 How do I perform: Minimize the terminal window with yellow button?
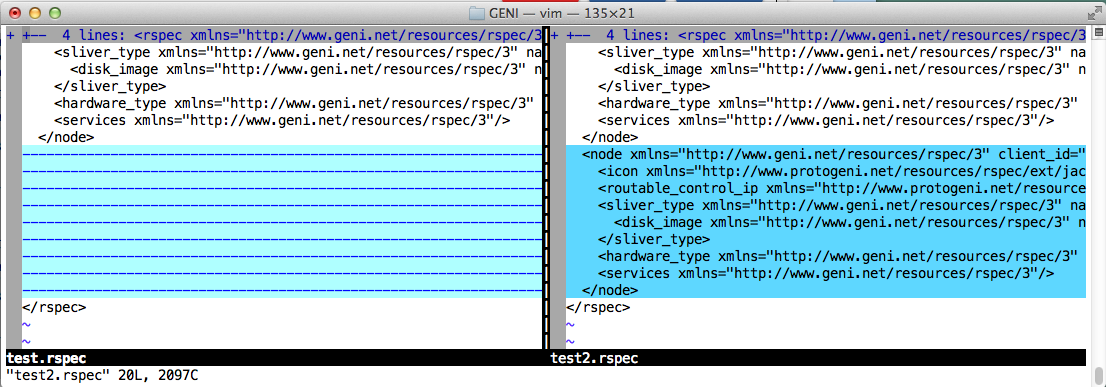coord(35,13)
